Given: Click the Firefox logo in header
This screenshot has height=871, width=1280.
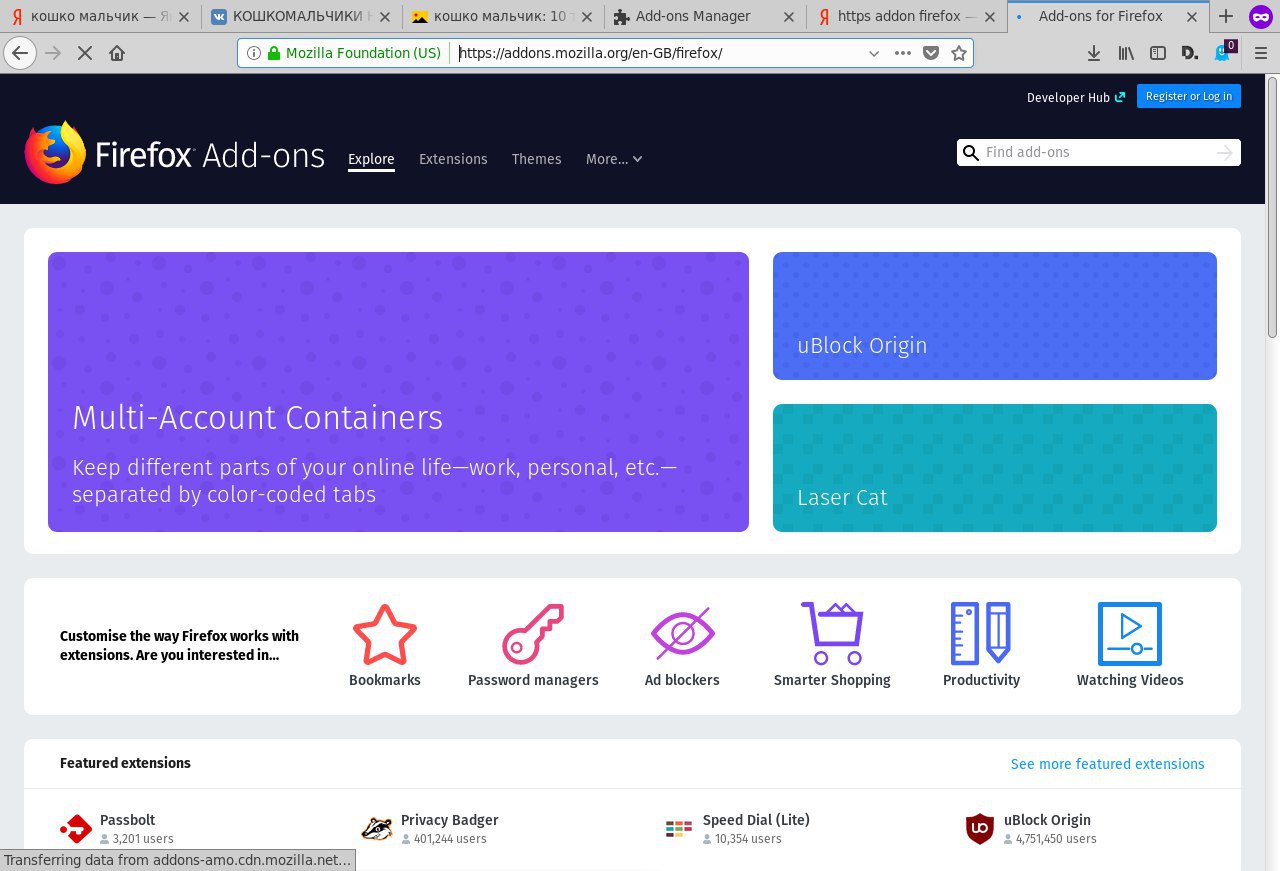Looking at the screenshot, I should coord(55,153).
